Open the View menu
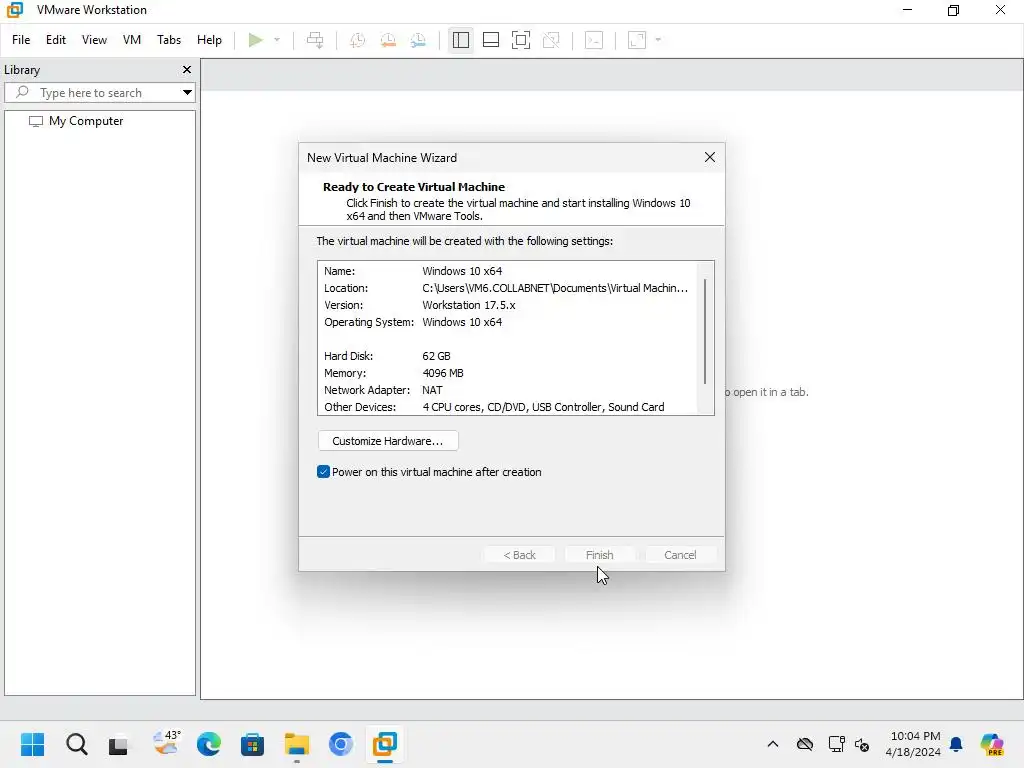Screen dimensions: 1024x768 [x=94, y=40]
